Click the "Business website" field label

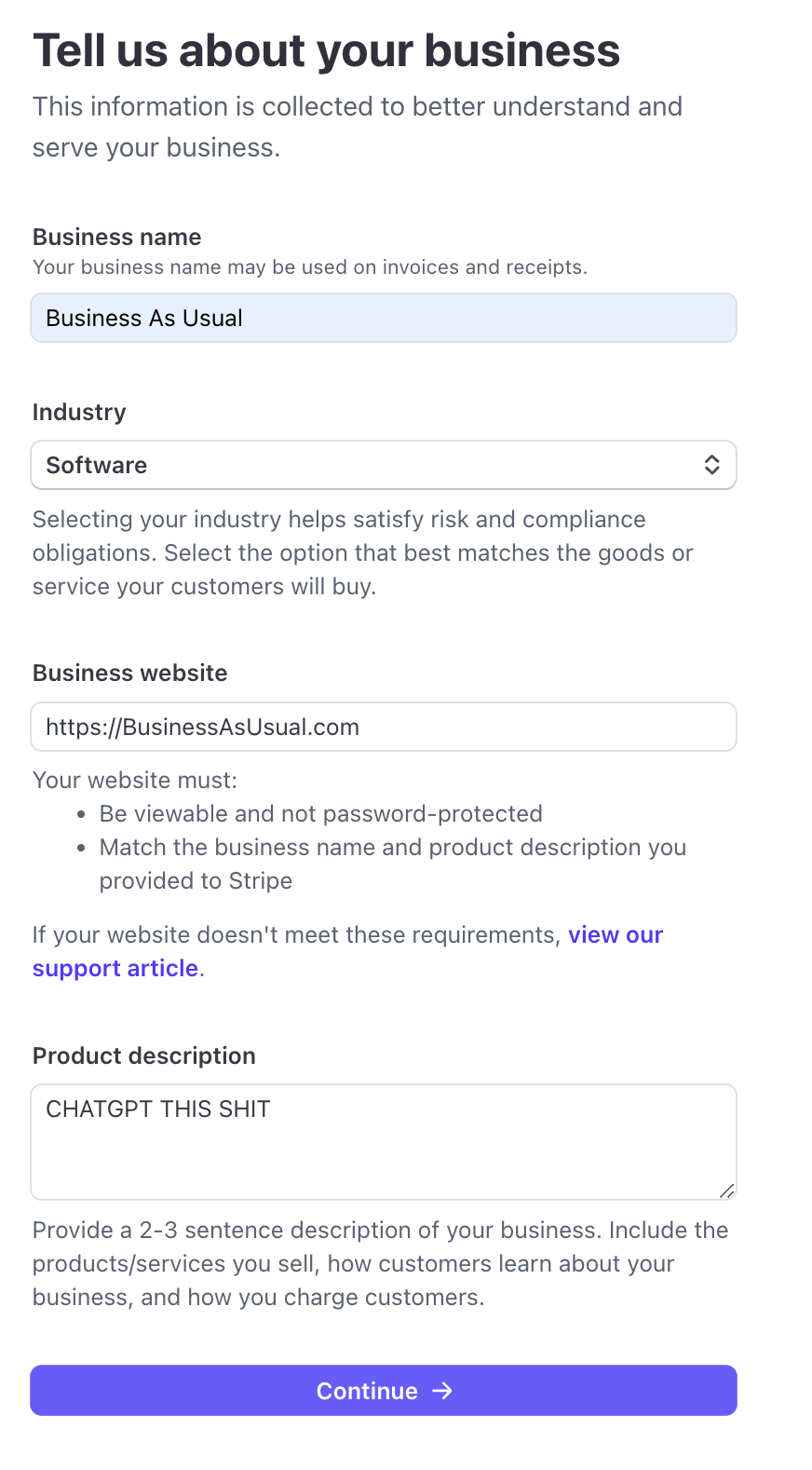pos(130,674)
